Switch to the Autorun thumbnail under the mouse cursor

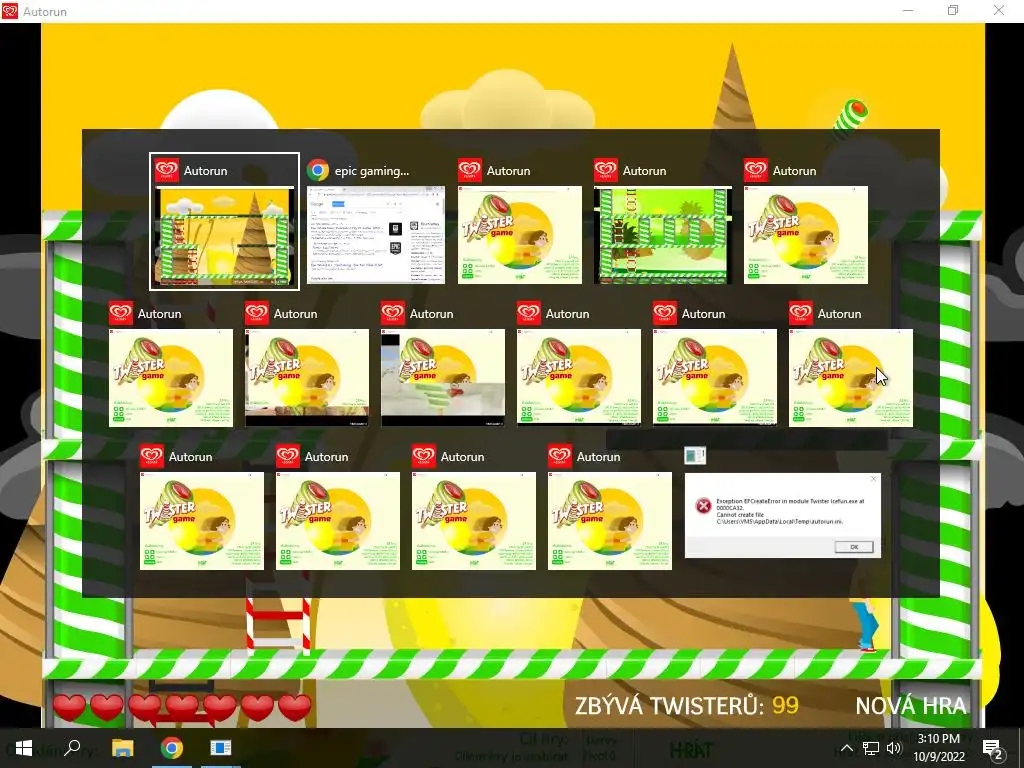[x=850, y=377]
